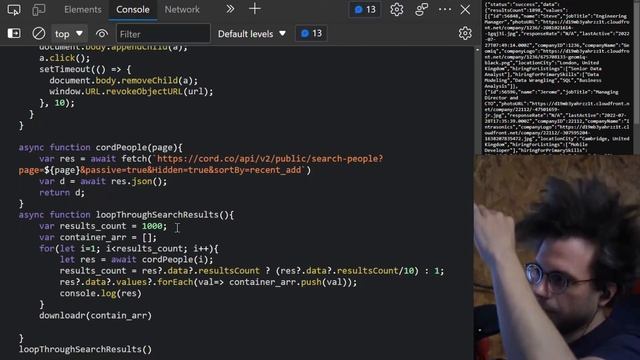Image resolution: width=640 pixels, height=360 pixels.
Task: Select the Console tab
Action: pos(133,9)
